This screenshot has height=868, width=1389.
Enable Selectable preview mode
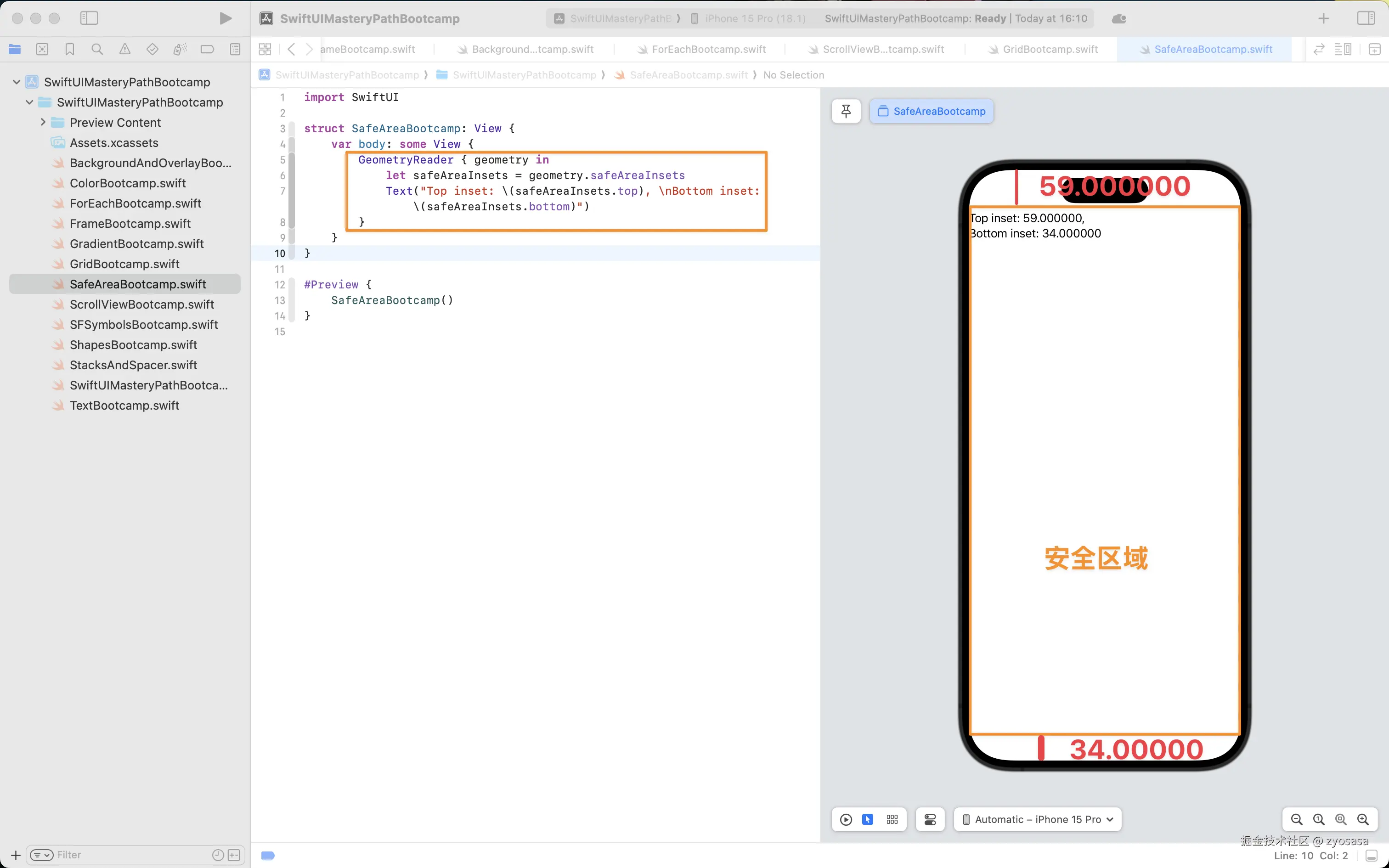tap(868, 819)
